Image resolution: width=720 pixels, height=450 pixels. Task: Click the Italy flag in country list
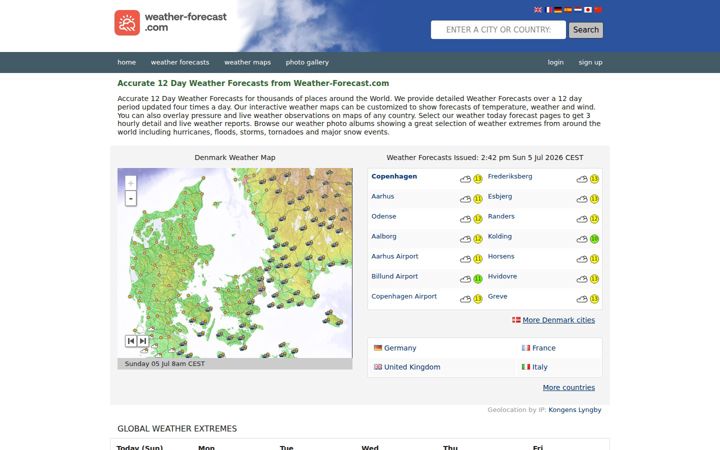coord(526,367)
